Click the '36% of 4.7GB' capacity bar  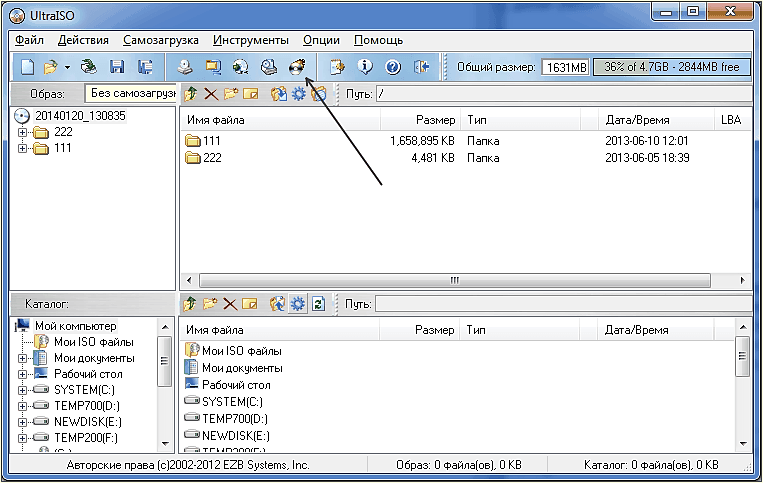(x=671, y=67)
